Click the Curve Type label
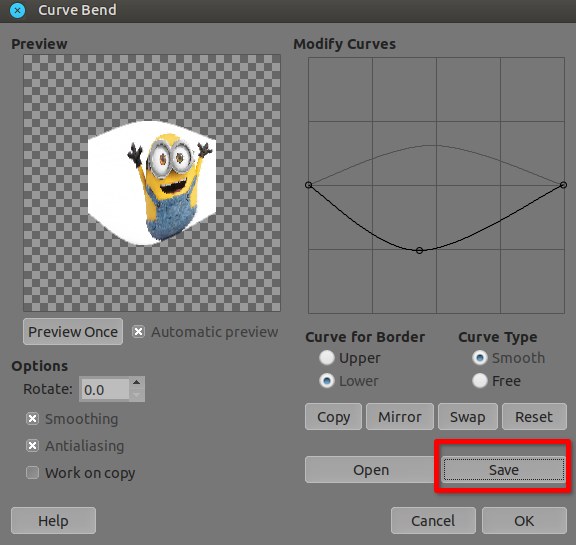The width and height of the screenshot is (576, 545). click(x=497, y=337)
